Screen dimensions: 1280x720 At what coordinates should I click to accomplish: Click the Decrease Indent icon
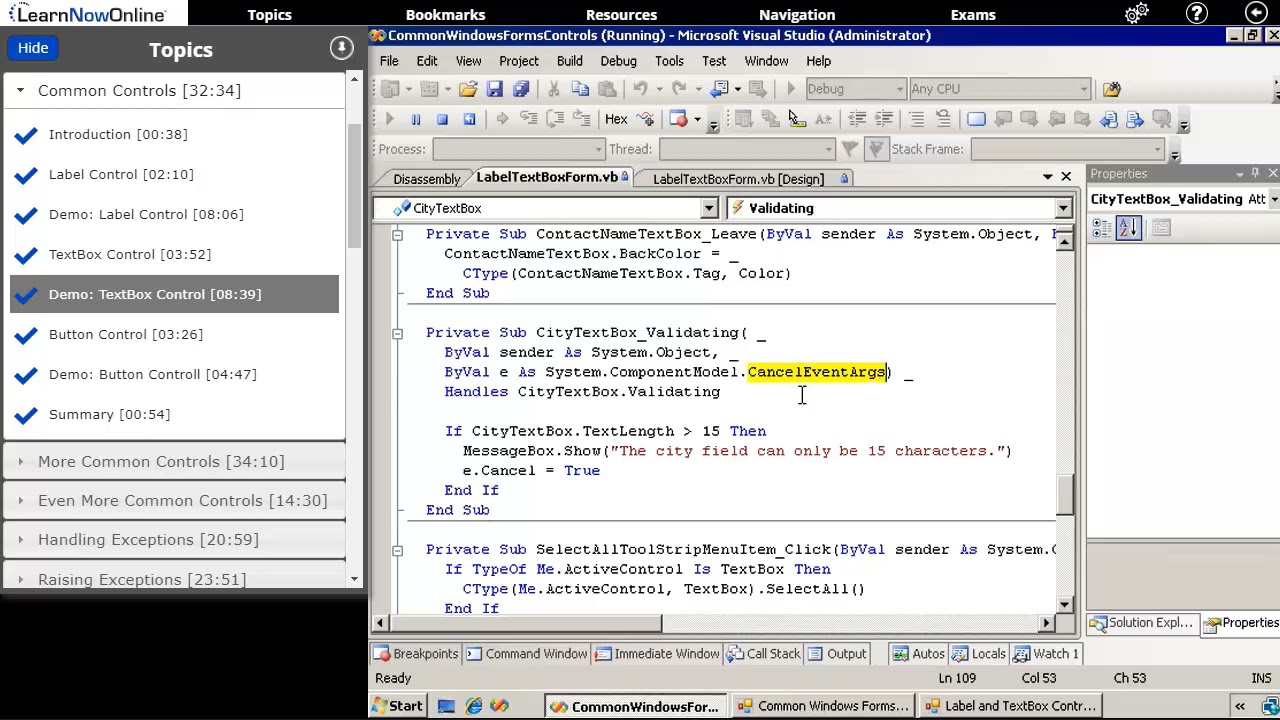click(x=857, y=119)
